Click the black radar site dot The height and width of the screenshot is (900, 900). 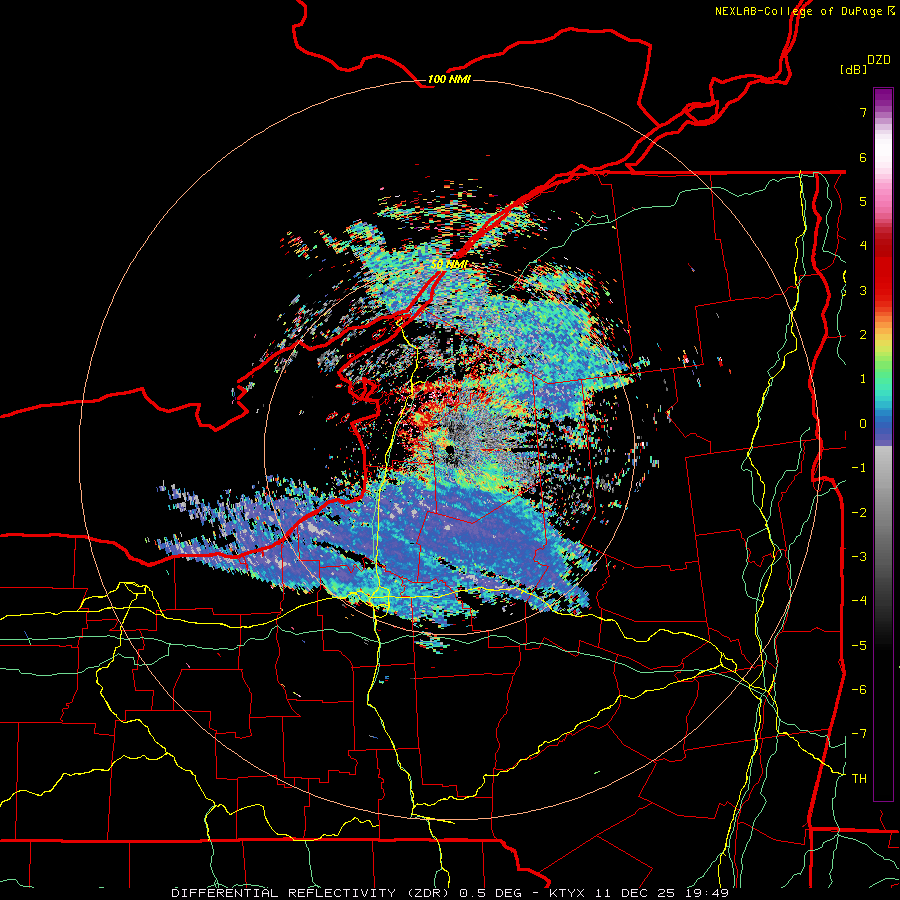click(450, 450)
